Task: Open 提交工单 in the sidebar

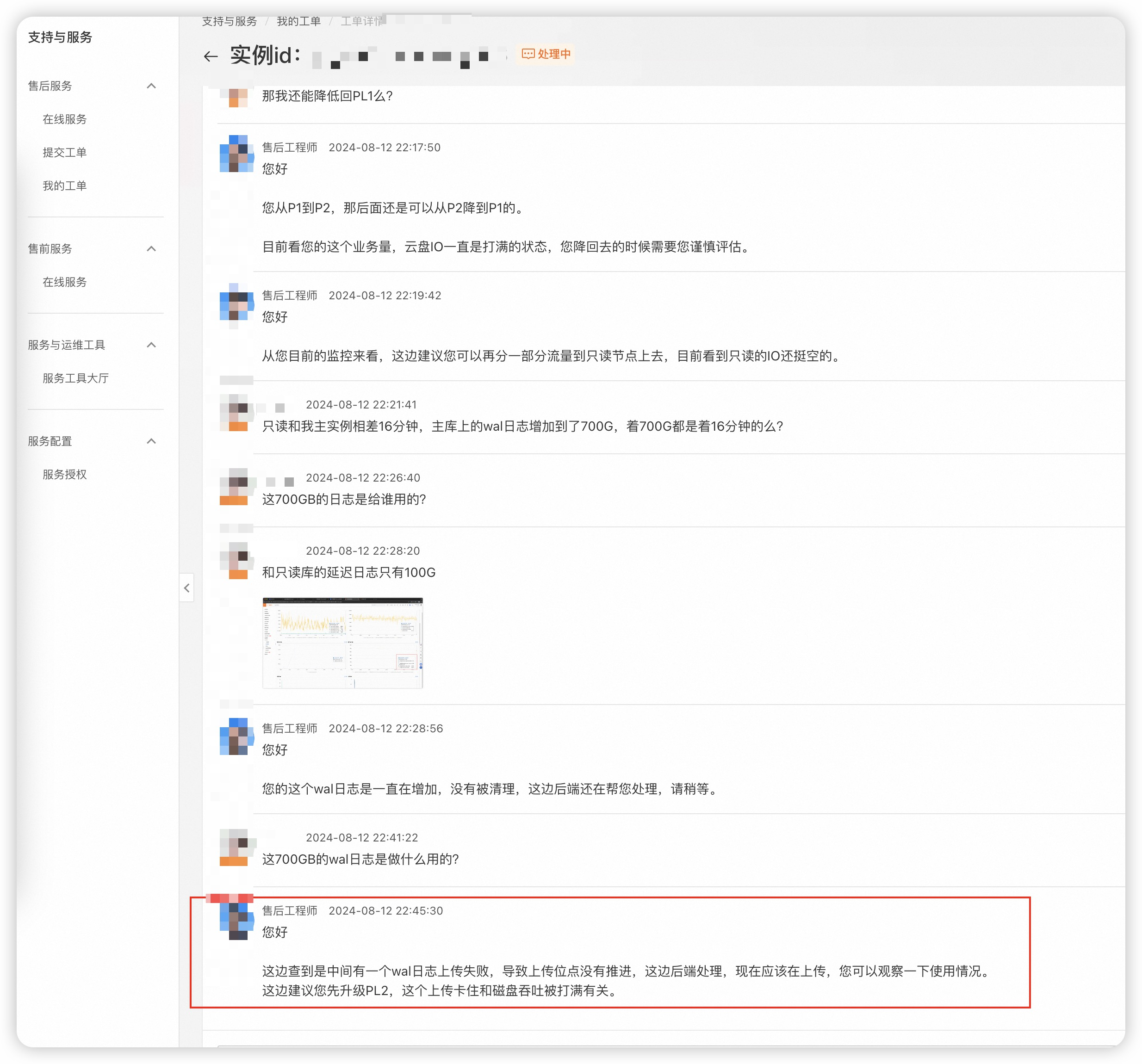Action: 64,152
